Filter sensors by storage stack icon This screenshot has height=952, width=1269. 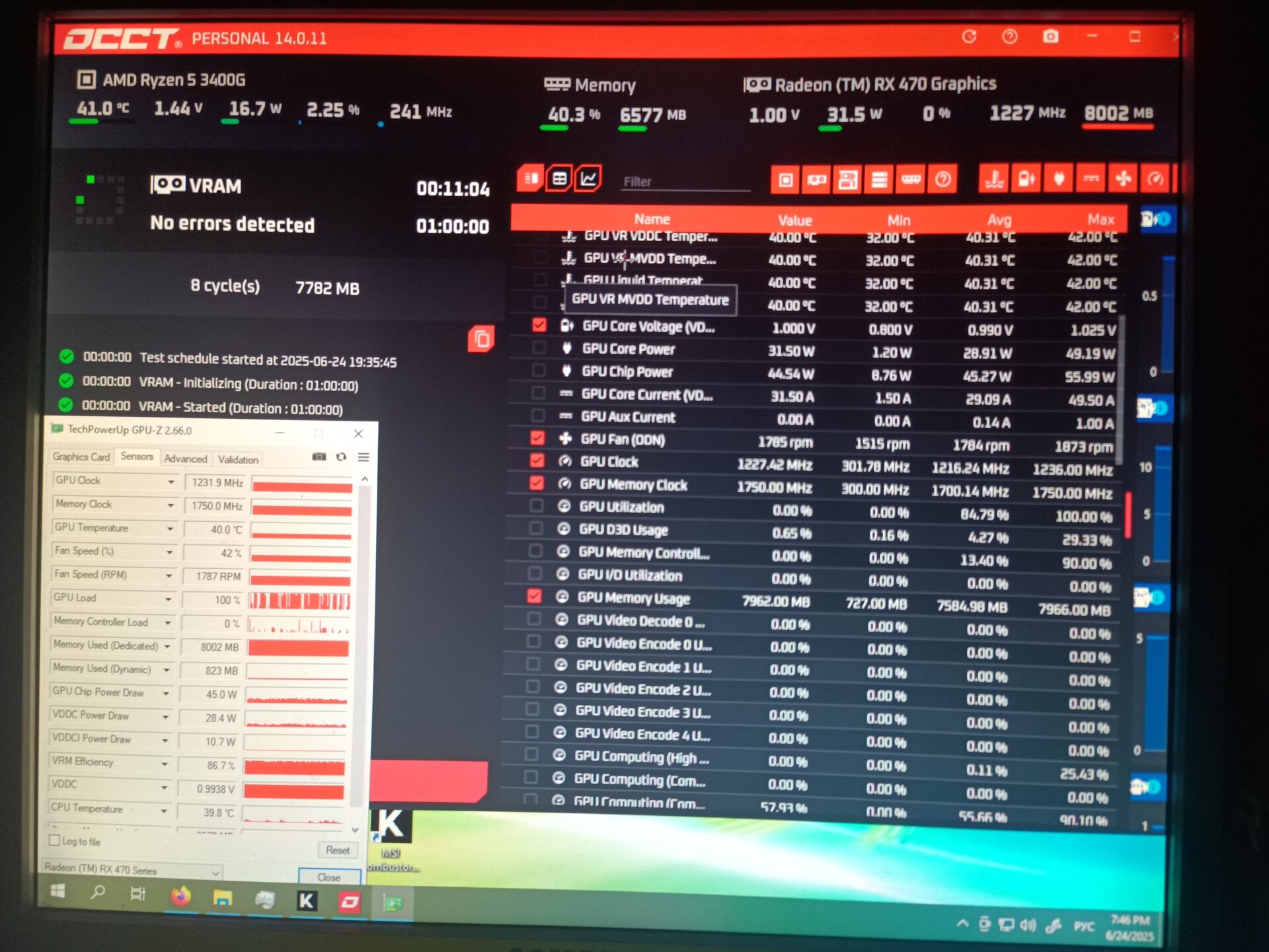pyautogui.click(x=879, y=179)
